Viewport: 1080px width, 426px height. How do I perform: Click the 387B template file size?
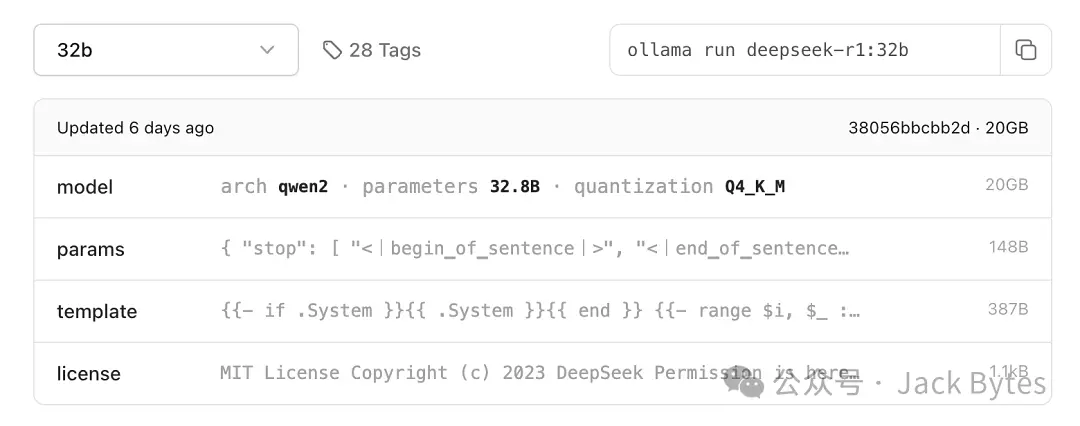1007,309
